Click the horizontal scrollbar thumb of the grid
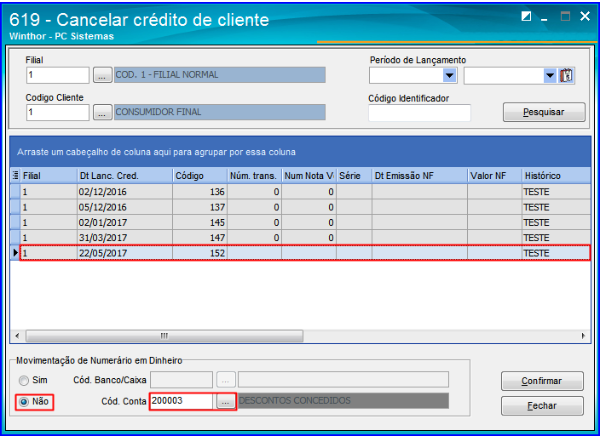The width and height of the screenshot is (602, 436). click(164, 336)
